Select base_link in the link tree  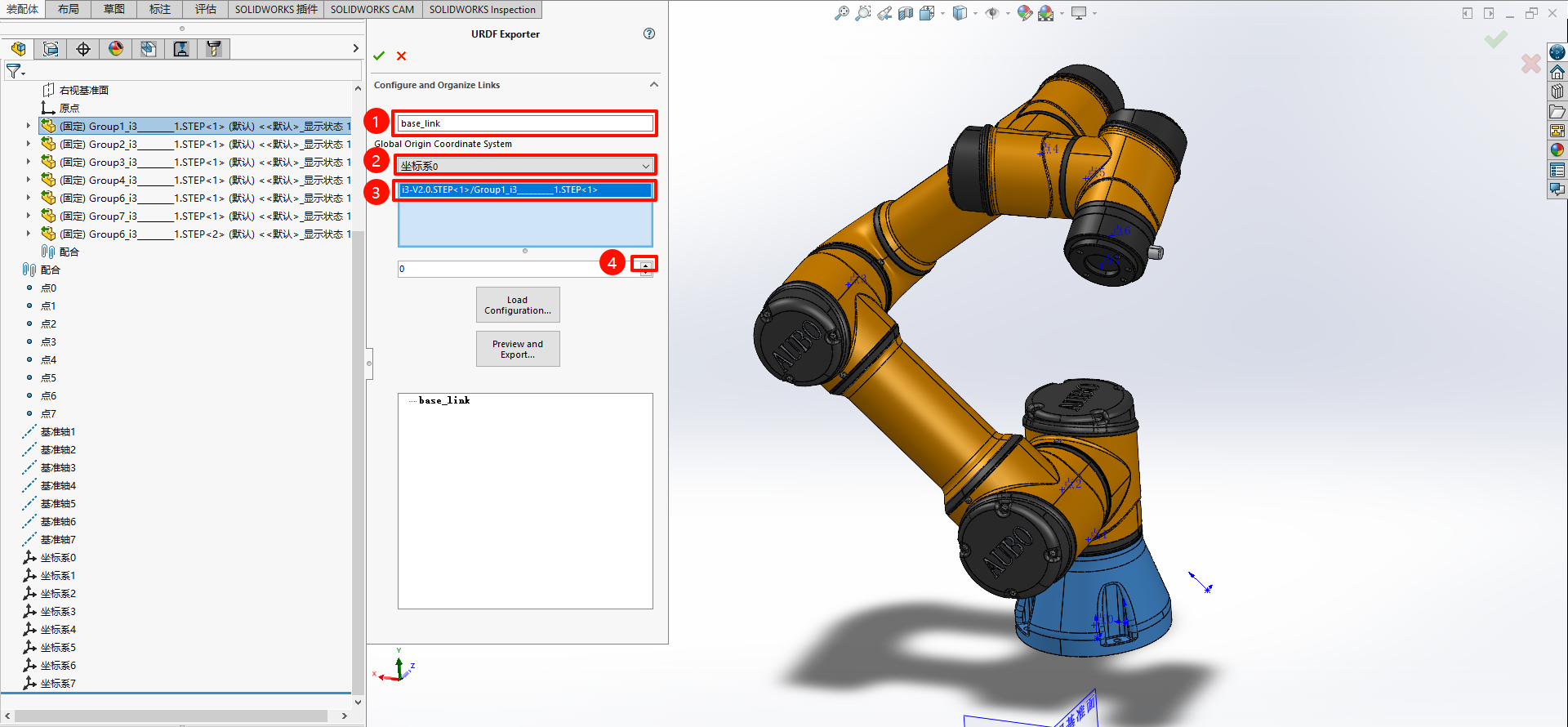coord(444,400)
